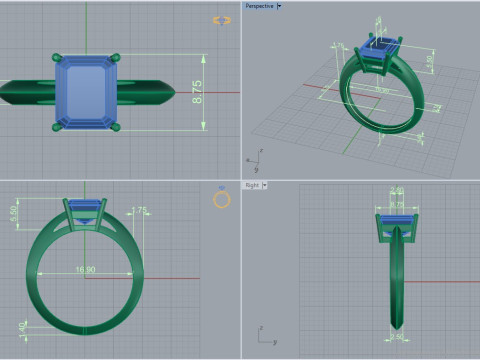Image resolution: width=480 pixels, height=360 pixels.
Task: Select the 5.50 dimension in front view
Action: tap(13, 214)
